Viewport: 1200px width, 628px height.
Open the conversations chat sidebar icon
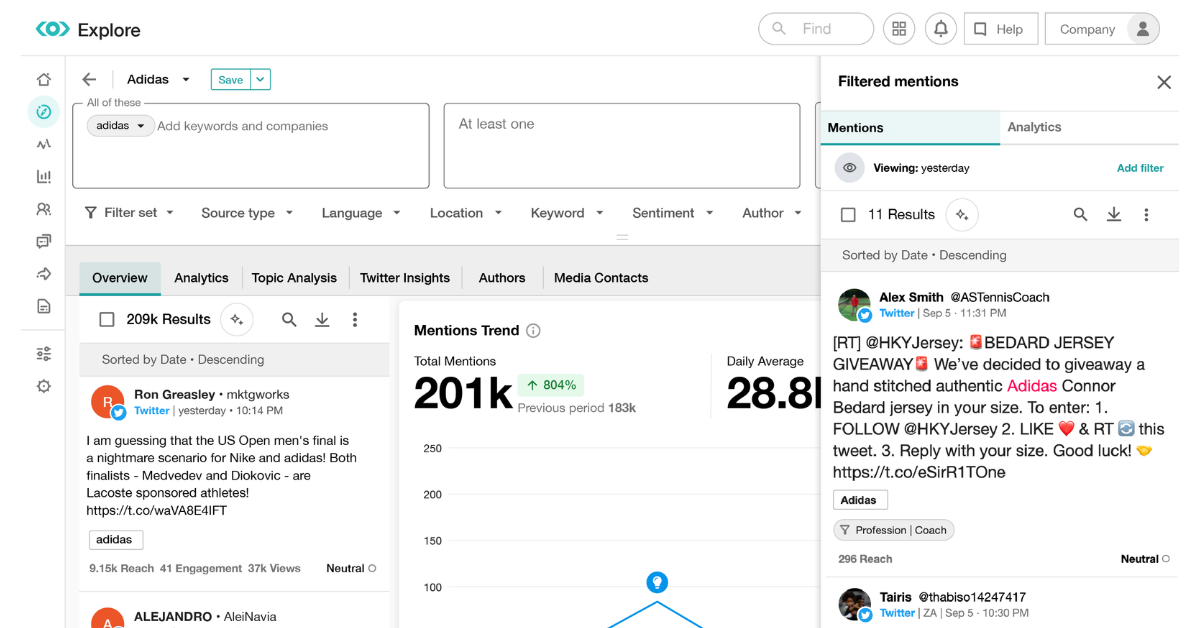43,241
